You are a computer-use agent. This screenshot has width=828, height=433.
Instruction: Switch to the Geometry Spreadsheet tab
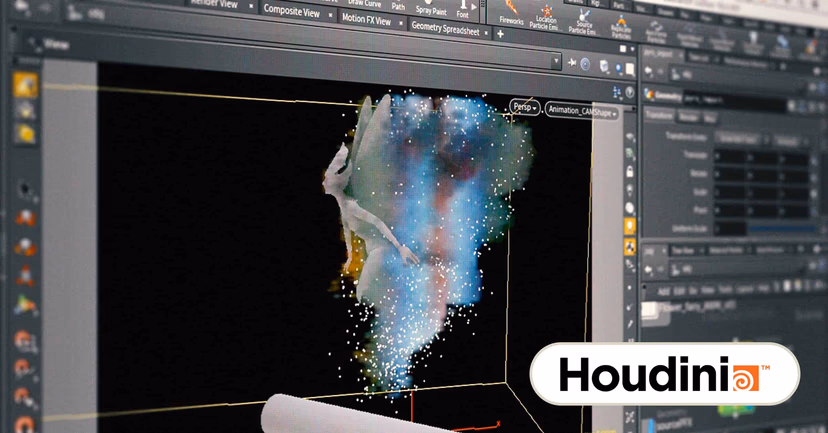point(445,29)
